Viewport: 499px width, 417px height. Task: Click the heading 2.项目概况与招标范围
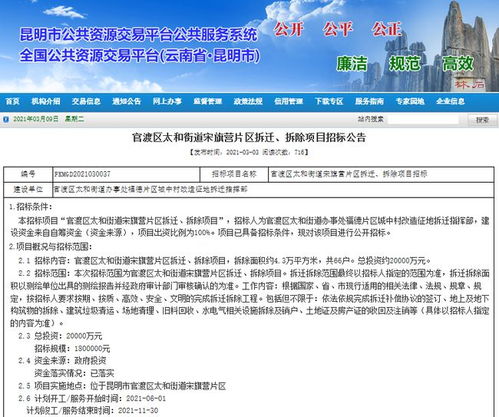click(51, 247)
